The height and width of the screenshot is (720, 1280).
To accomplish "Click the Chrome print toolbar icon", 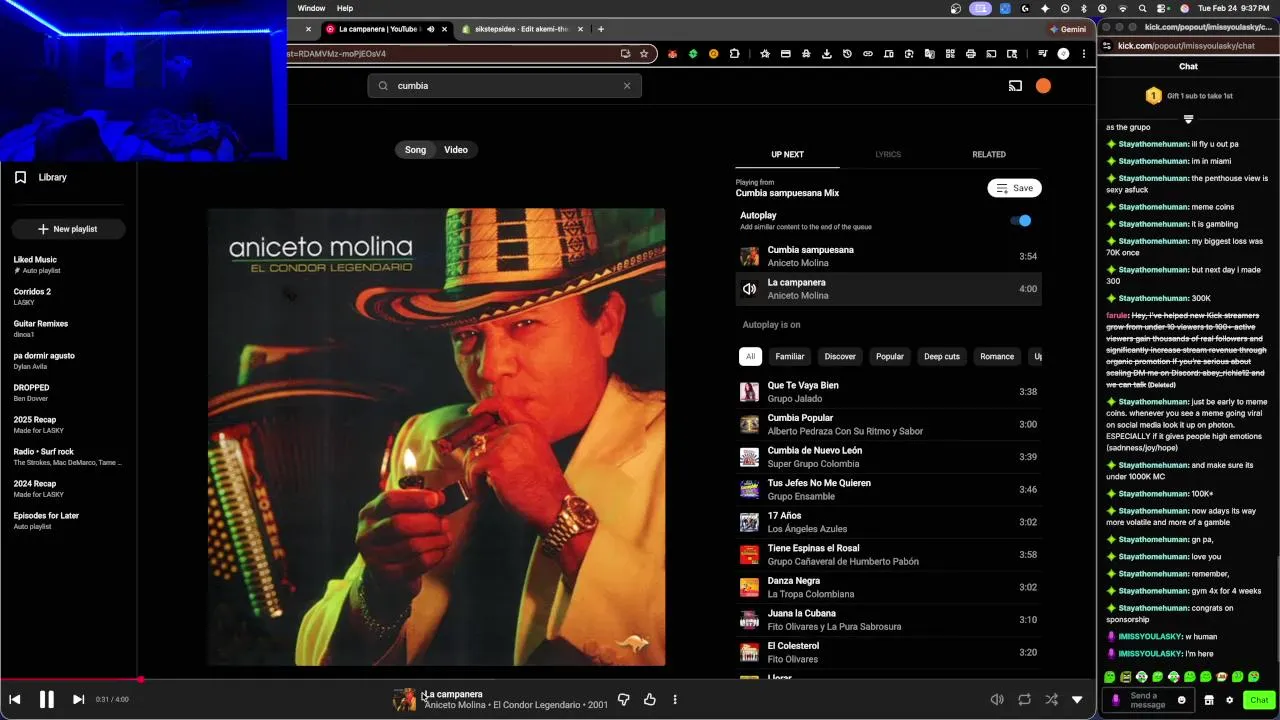I will pos(970,54).
